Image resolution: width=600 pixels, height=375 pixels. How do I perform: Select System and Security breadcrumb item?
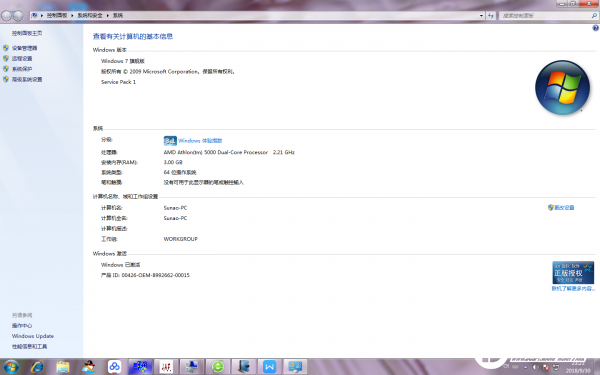pyautogui.click(x=90, y=16)
